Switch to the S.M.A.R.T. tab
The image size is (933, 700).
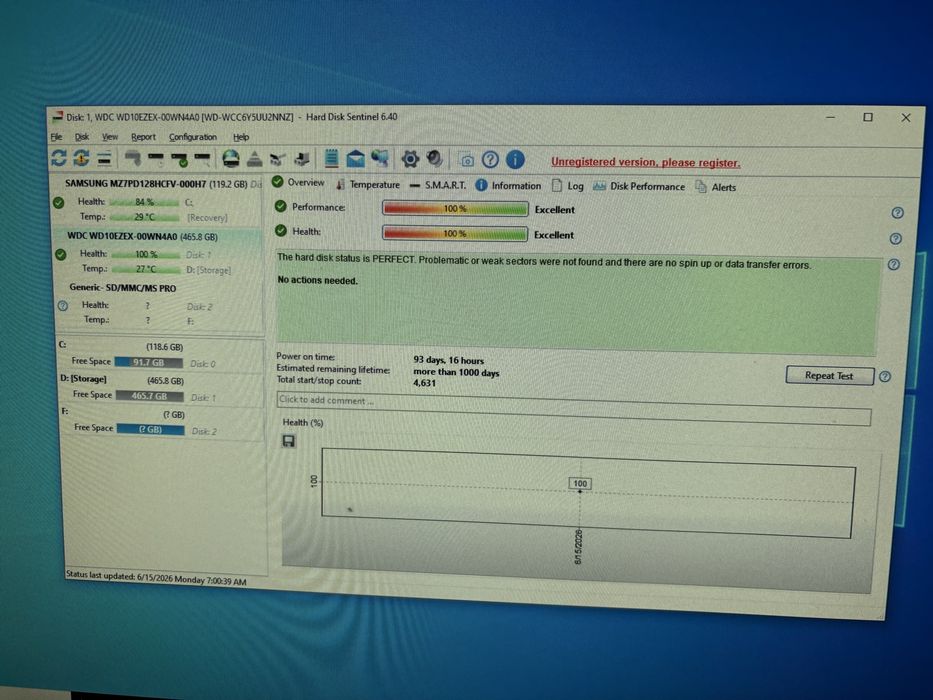(438, 185)
